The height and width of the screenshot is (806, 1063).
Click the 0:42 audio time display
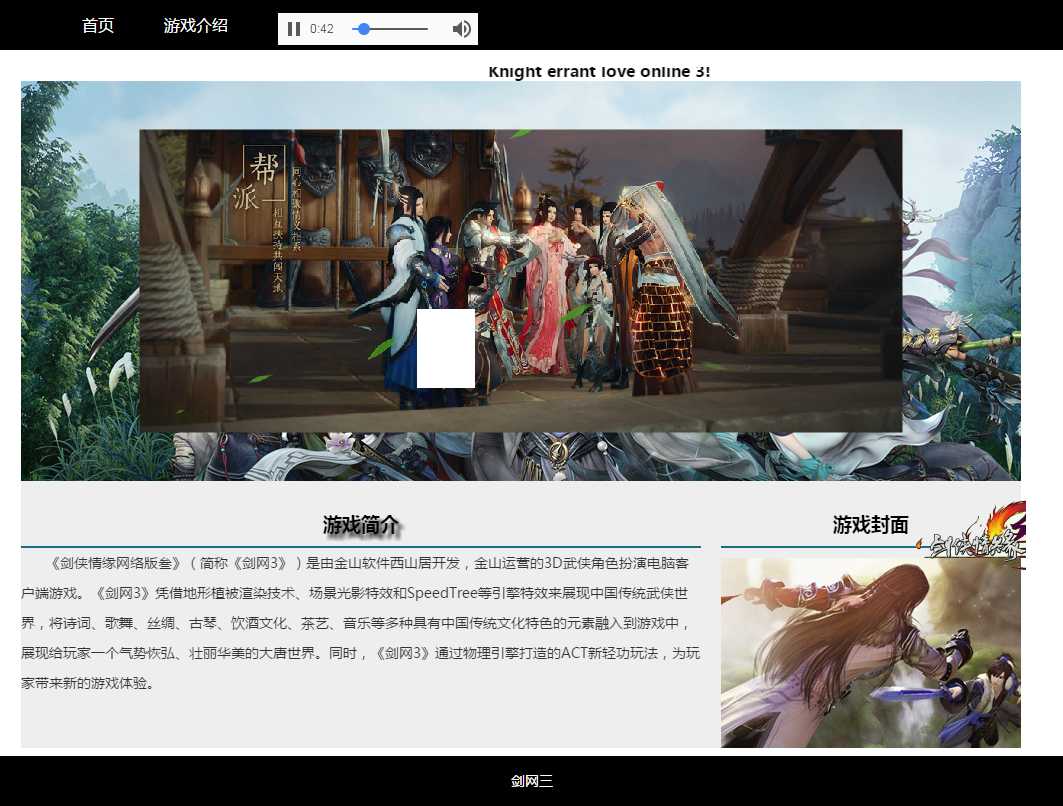(x=322, y=29)
